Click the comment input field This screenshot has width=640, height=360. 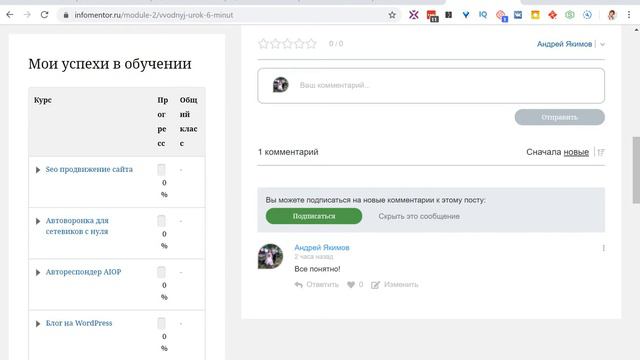coord(431,86)
